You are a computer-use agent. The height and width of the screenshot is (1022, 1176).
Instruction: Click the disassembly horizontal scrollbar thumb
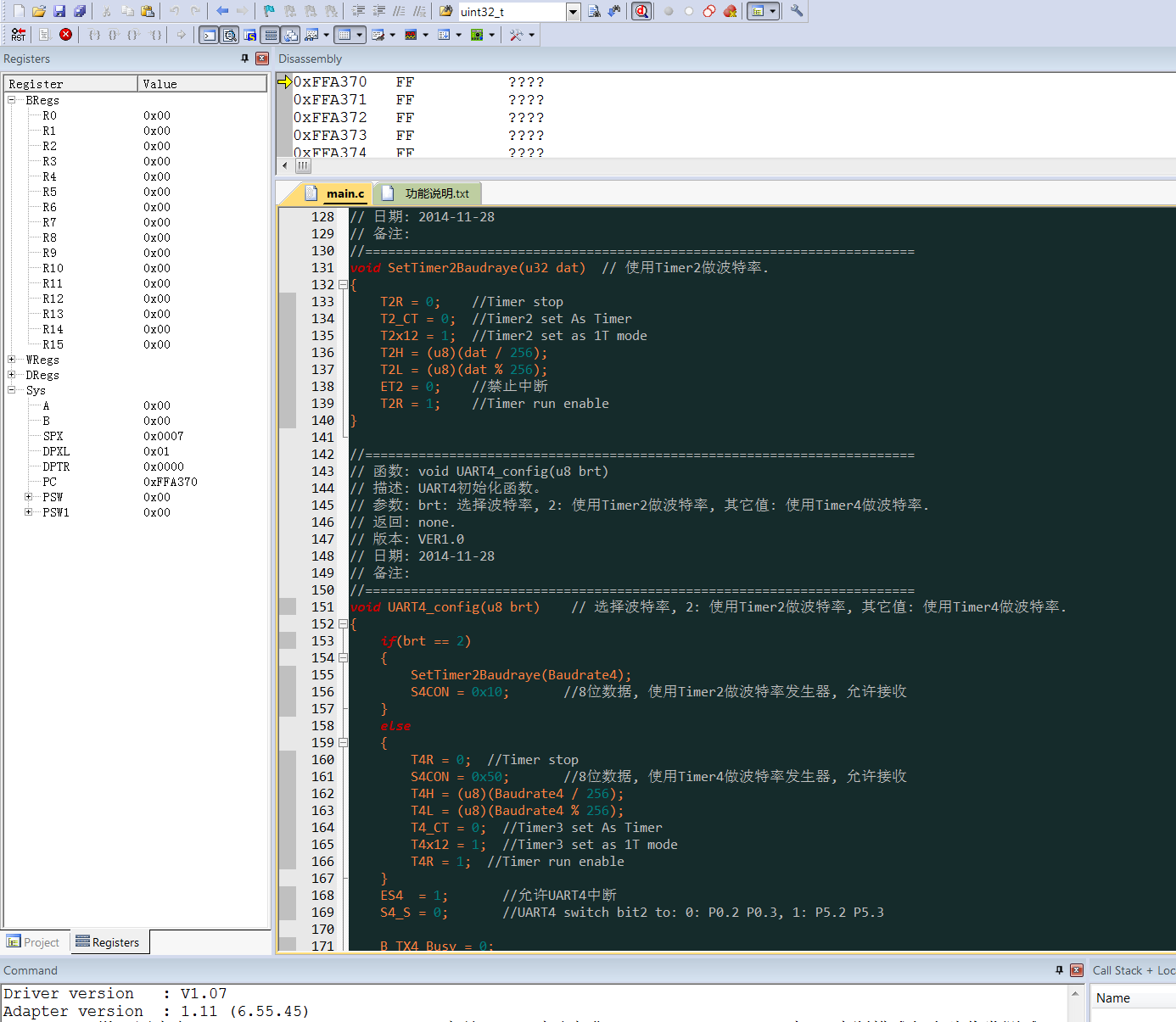(x=303, y=166)
